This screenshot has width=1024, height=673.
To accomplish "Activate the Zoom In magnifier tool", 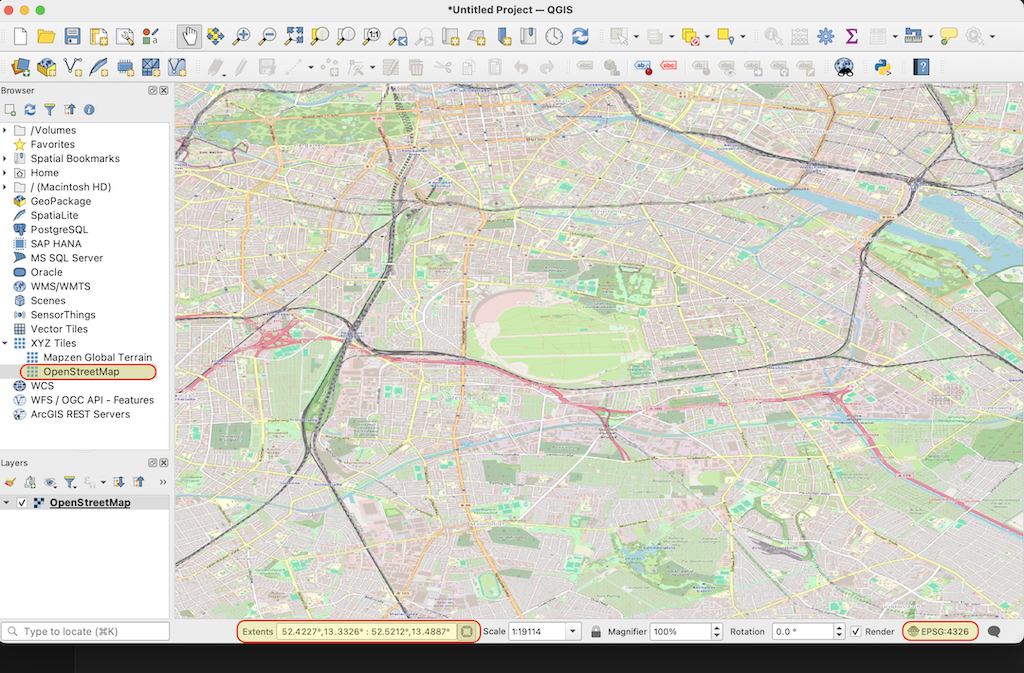I will click(x=242, y=36).
